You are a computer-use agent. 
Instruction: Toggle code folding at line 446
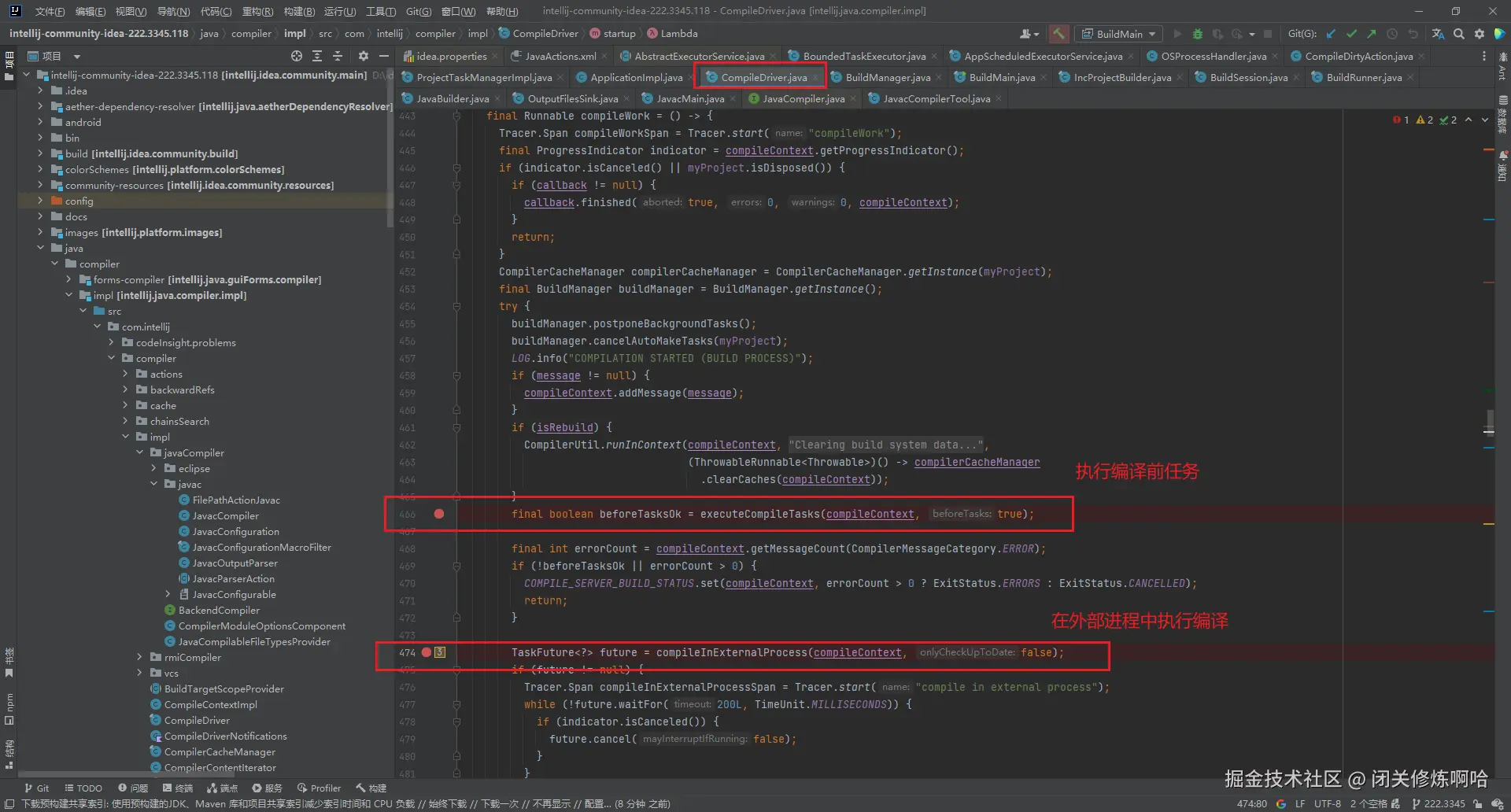point(456,168)
